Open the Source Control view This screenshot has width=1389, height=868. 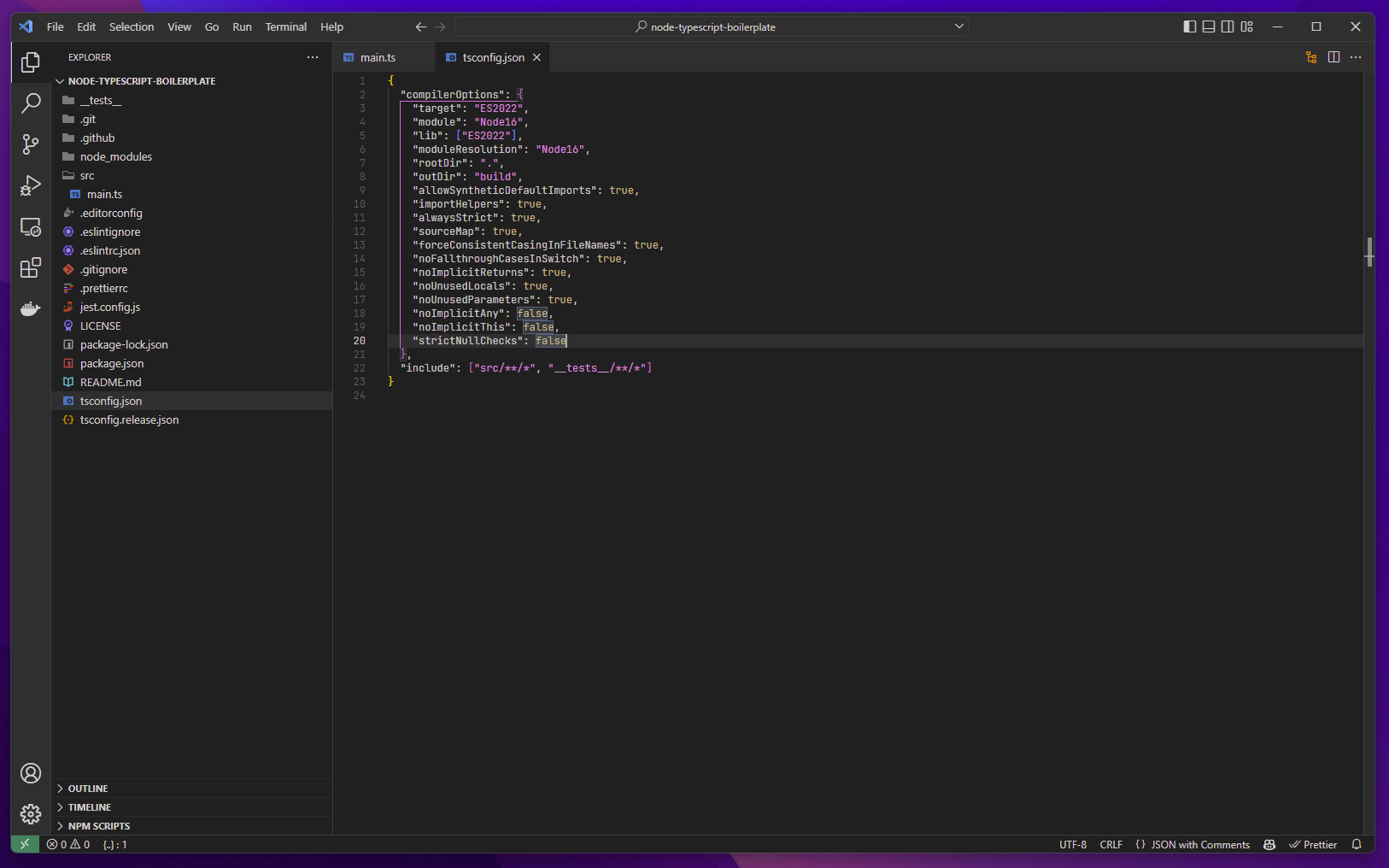(31, 144)
